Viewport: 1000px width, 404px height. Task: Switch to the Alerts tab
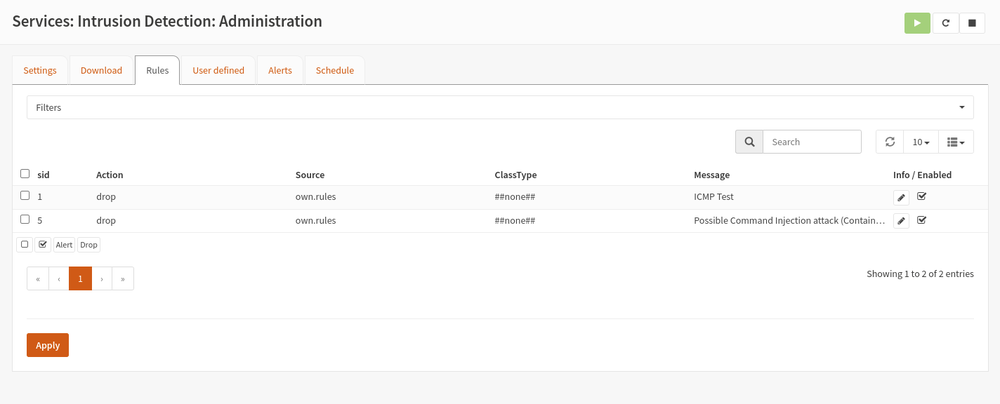280,70
